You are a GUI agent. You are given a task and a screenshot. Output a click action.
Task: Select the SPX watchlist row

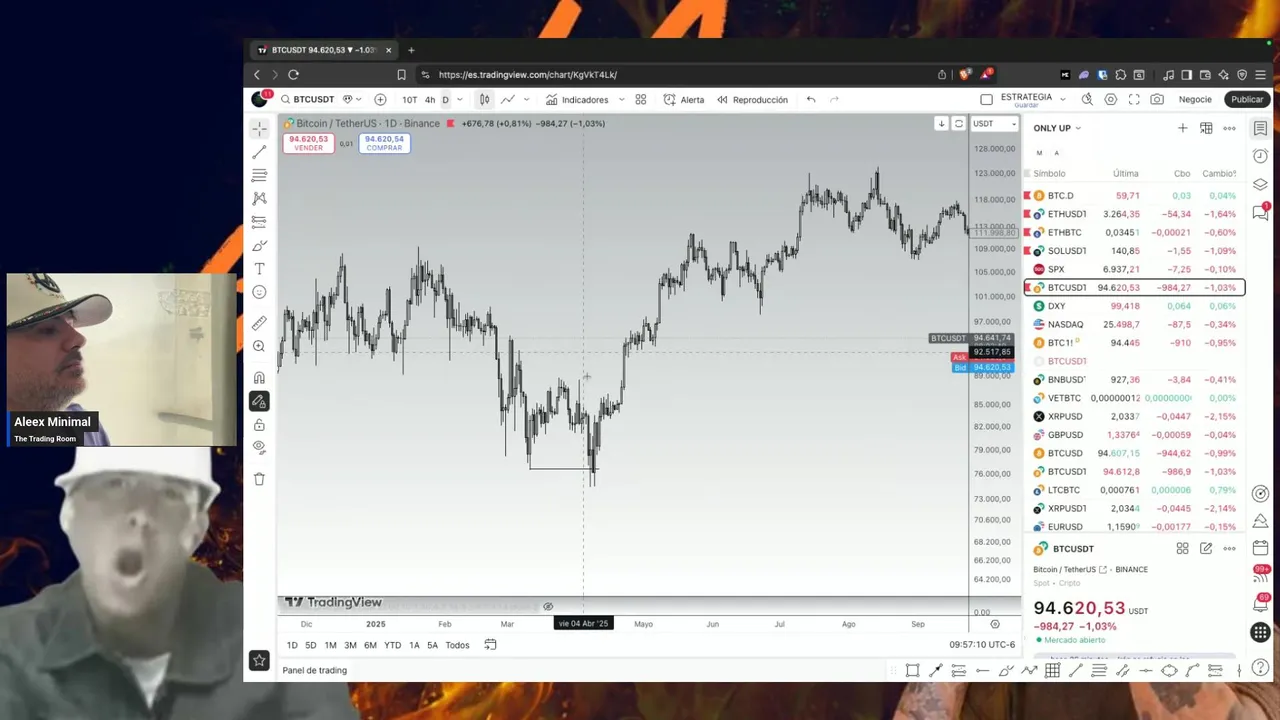pos(1133,269)
